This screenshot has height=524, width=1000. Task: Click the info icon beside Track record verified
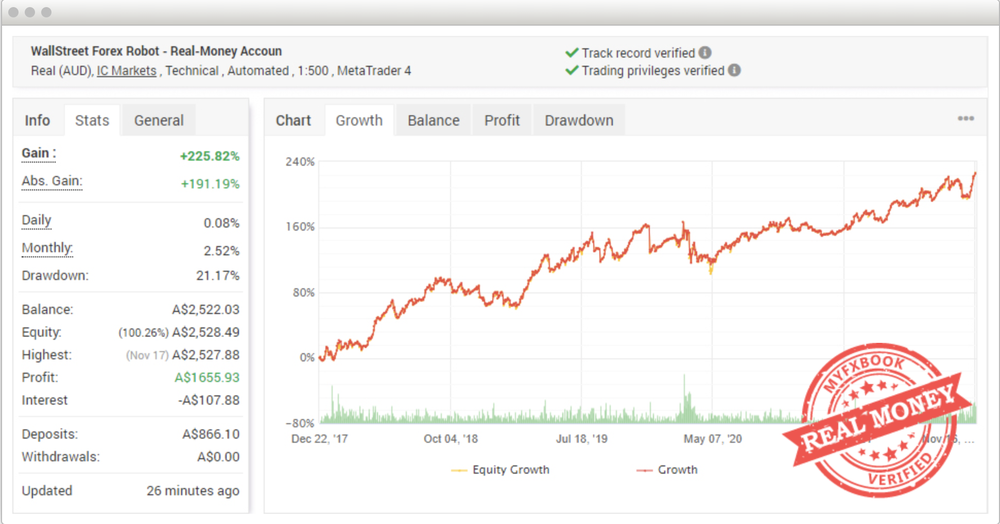click(x=705, y=53)
